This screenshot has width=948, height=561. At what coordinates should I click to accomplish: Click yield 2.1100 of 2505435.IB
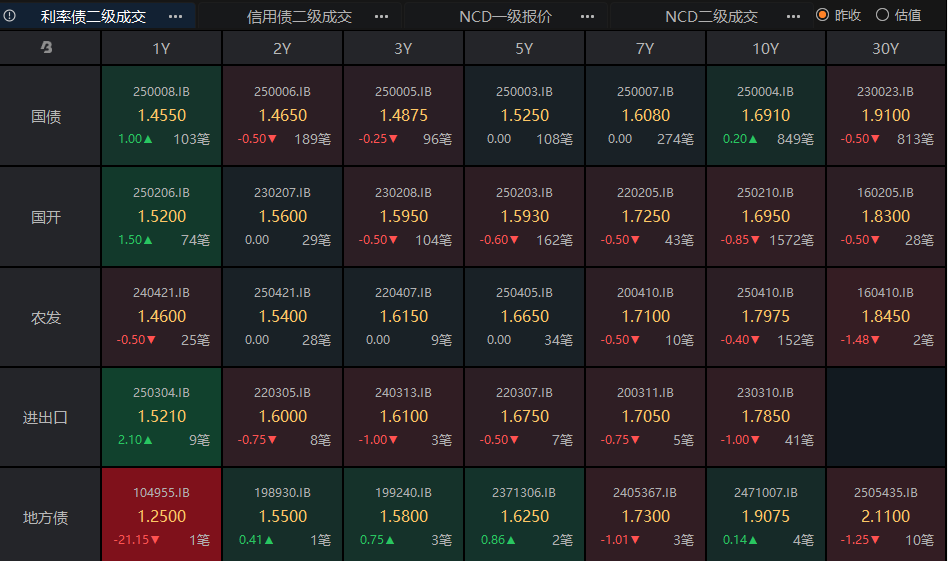[886, 517]
